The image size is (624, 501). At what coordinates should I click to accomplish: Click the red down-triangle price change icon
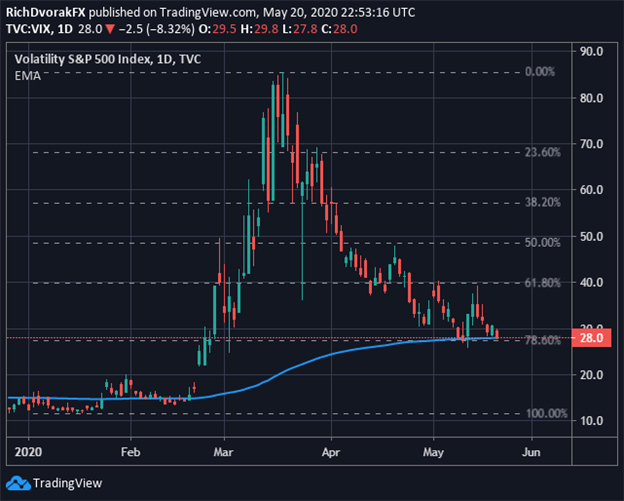point(110,29)
